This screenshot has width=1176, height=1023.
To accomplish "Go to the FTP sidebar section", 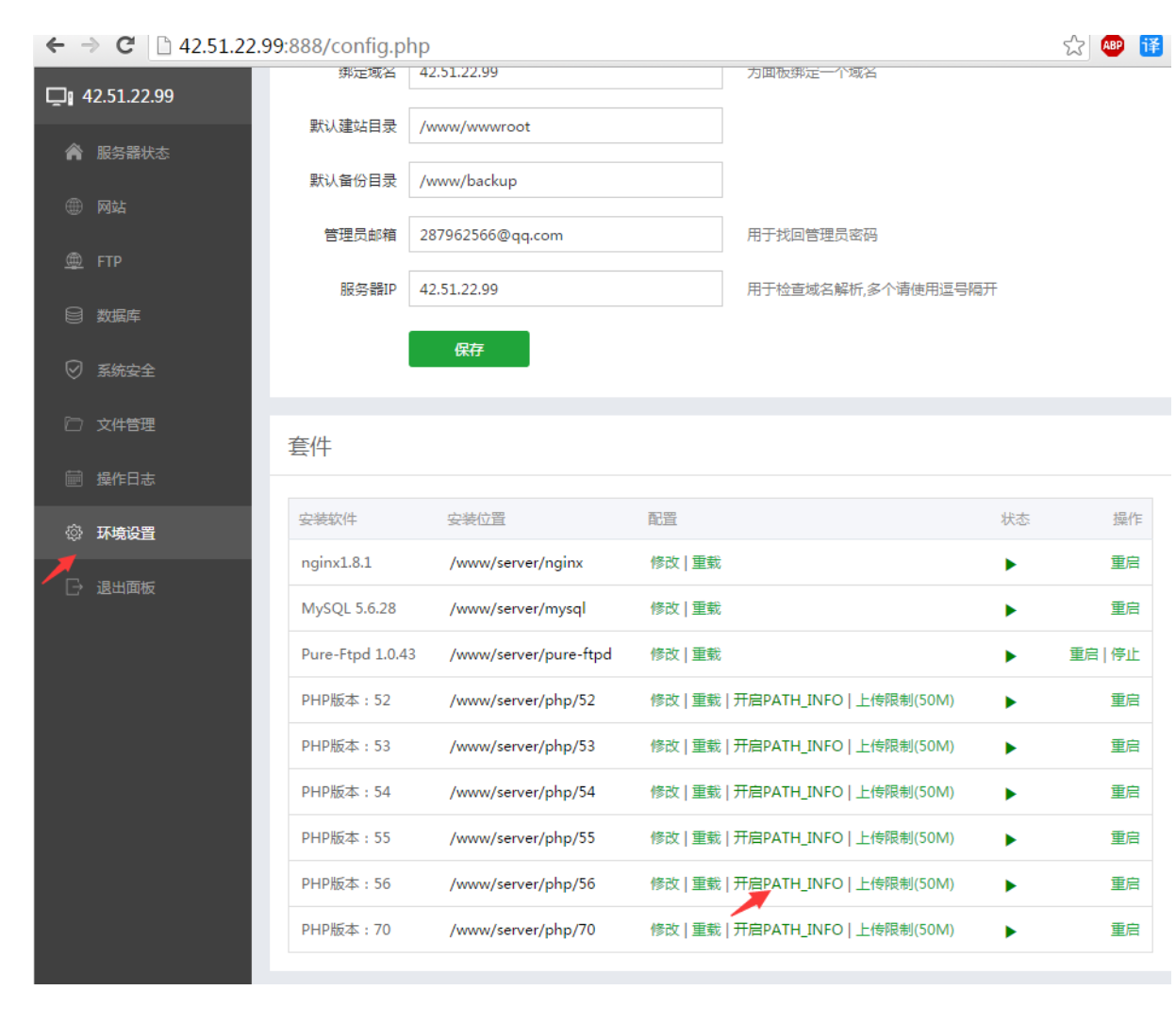I will [x=108, y=261].
